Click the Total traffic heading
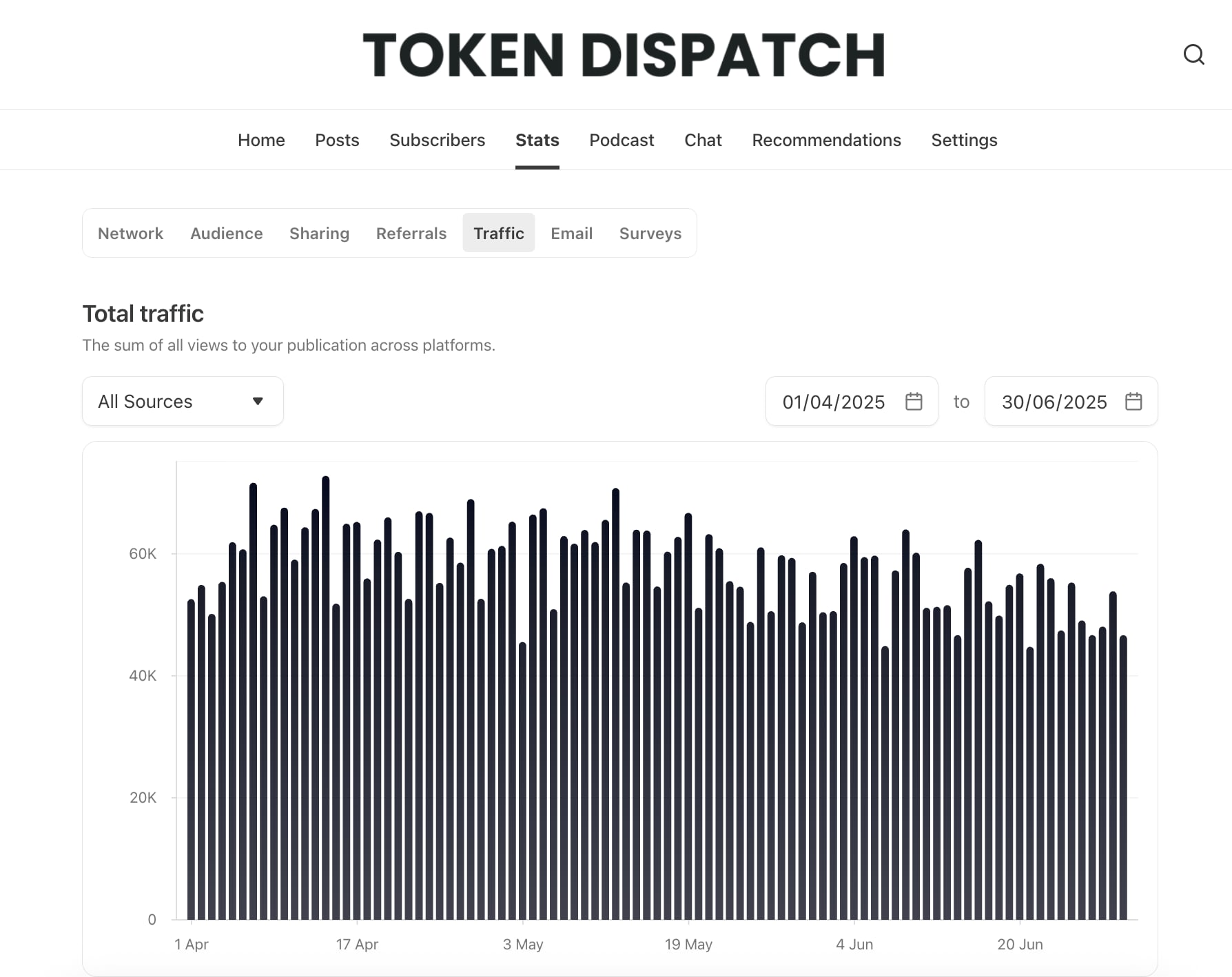Screen dimensions: 1232x977 click(143, 313)
